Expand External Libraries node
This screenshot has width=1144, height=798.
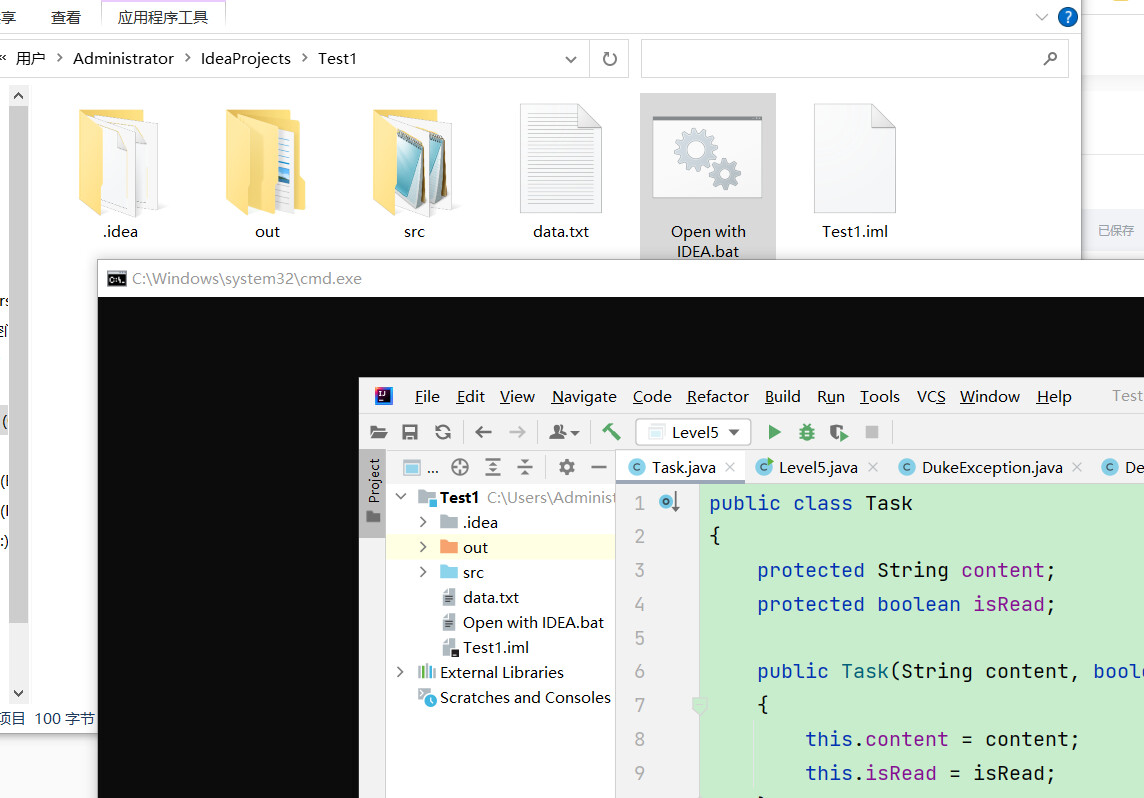(x=400, y=672)
